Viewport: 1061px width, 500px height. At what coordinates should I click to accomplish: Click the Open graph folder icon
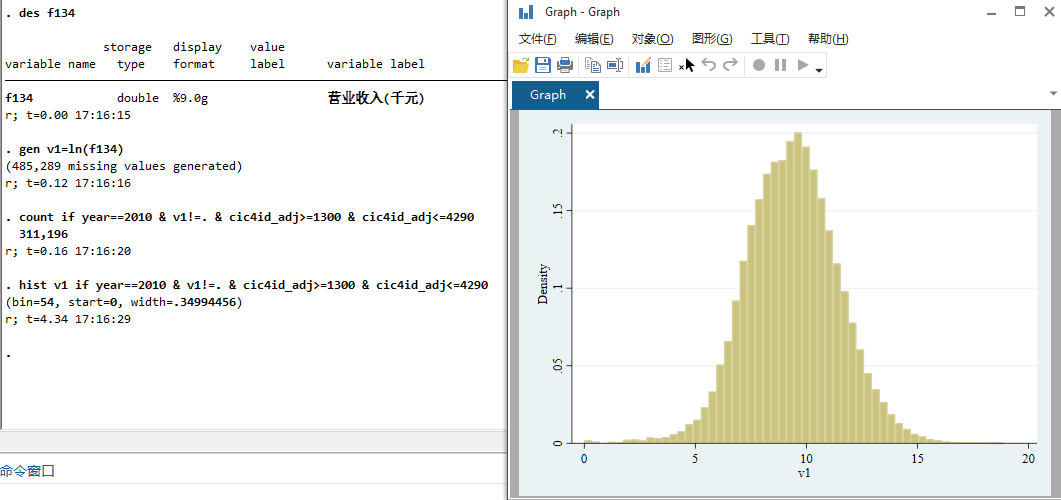tap(521, 65)
